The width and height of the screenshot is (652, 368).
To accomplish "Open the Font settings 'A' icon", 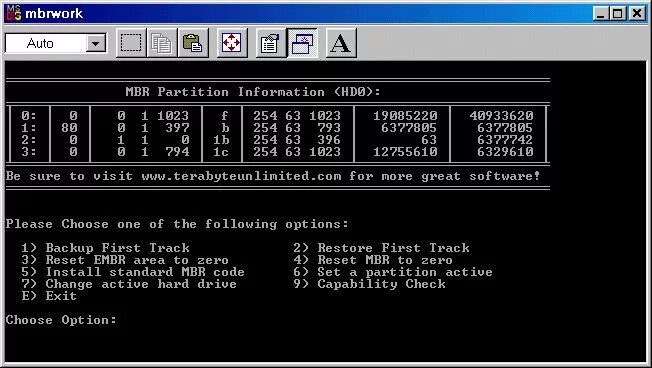I will pos(341,43).
